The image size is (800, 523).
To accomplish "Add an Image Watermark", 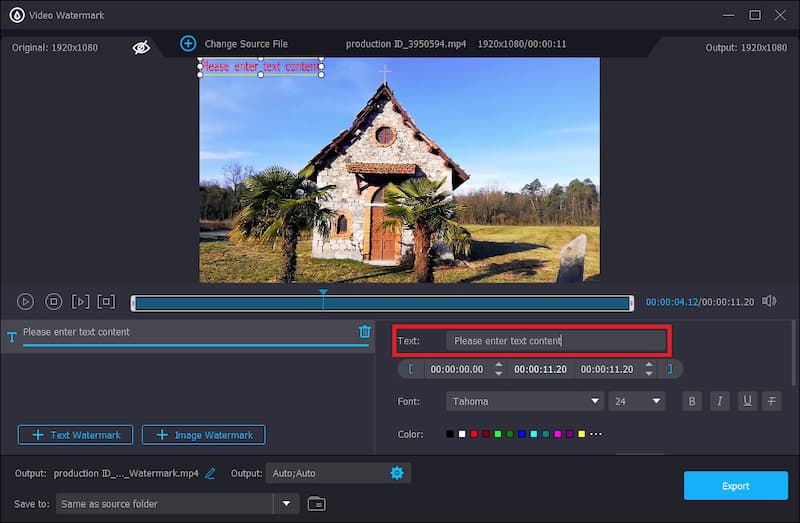I will tap(204, 435).
